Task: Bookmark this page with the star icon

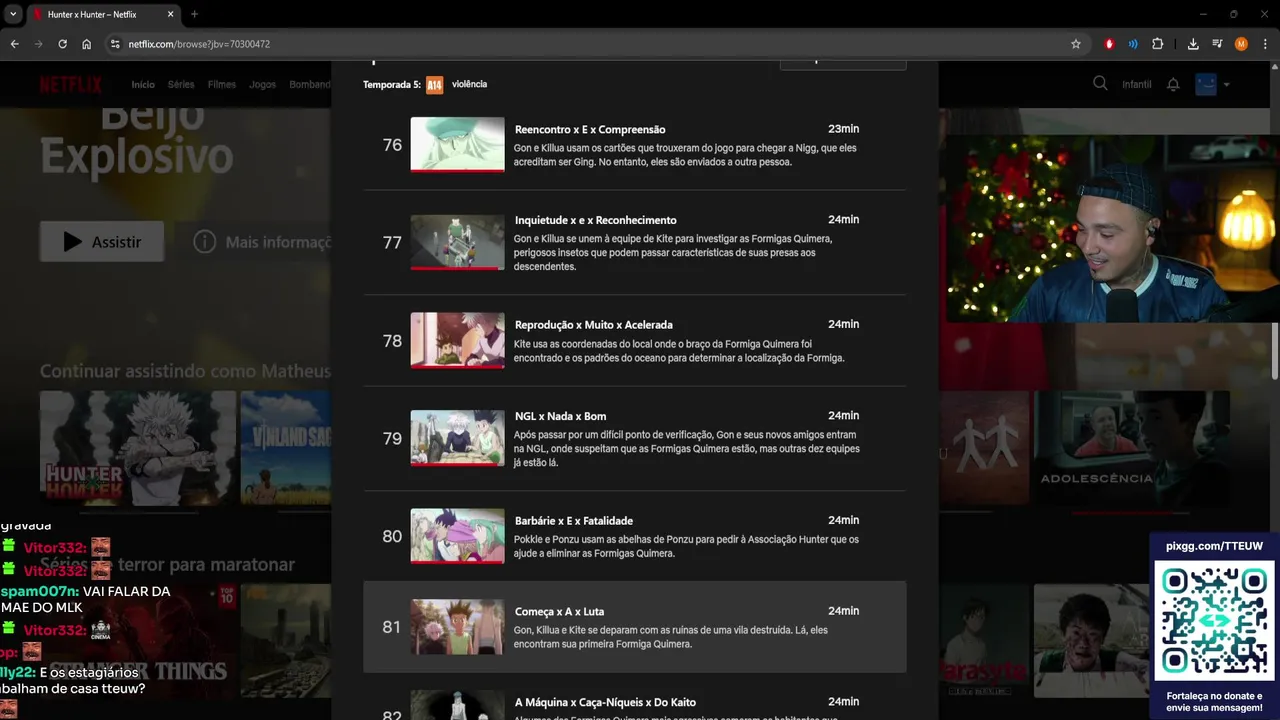Action: point(1076,44)
